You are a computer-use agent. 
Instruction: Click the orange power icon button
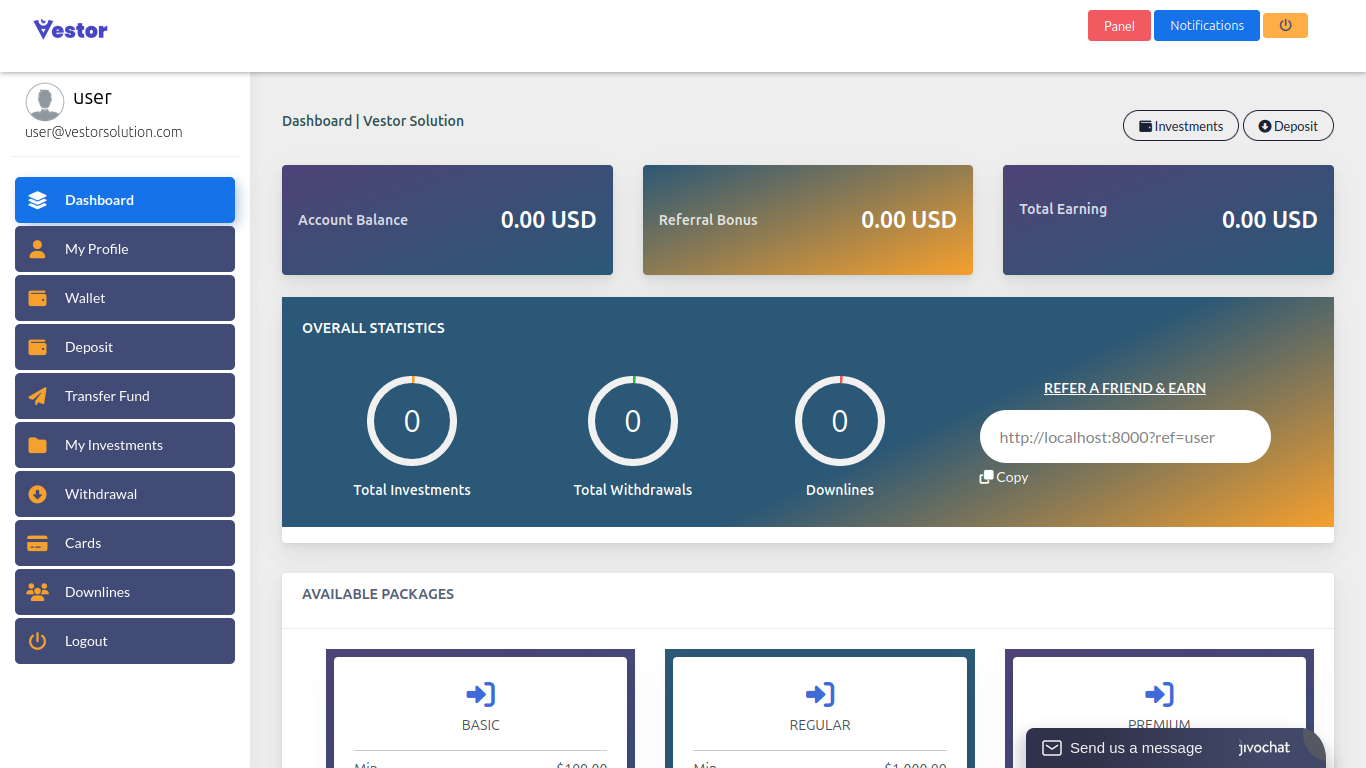tap(1285, 26)
